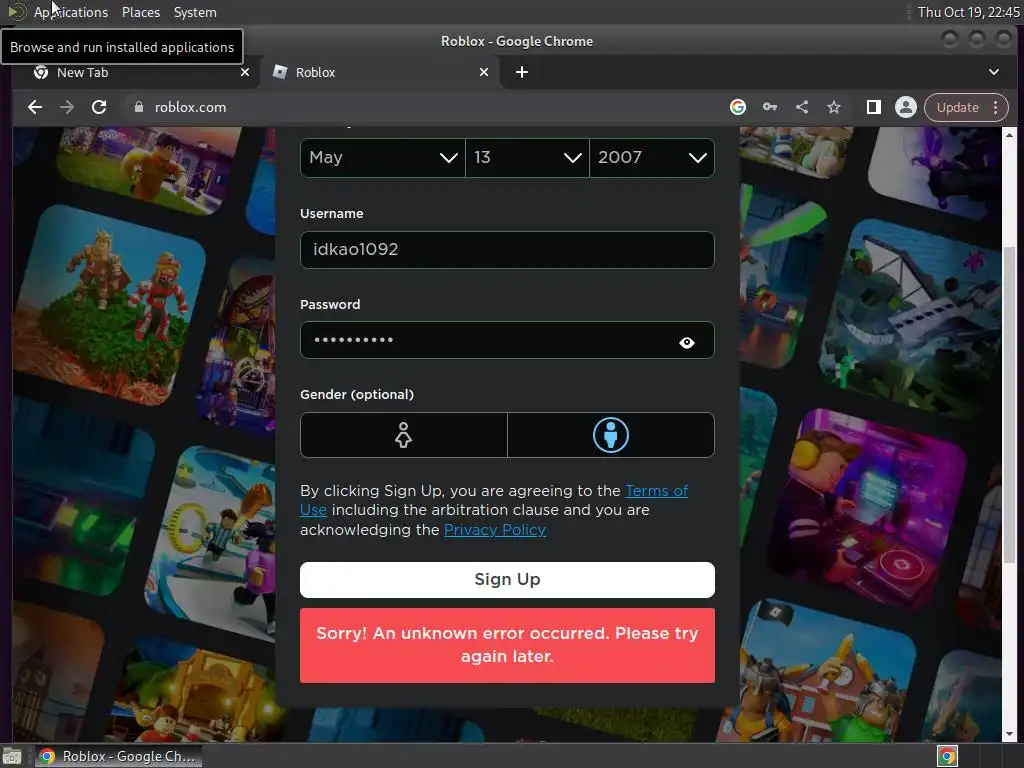Open Chrome's three-dot menu
The image size is (1024, 768).
[995, 107]
